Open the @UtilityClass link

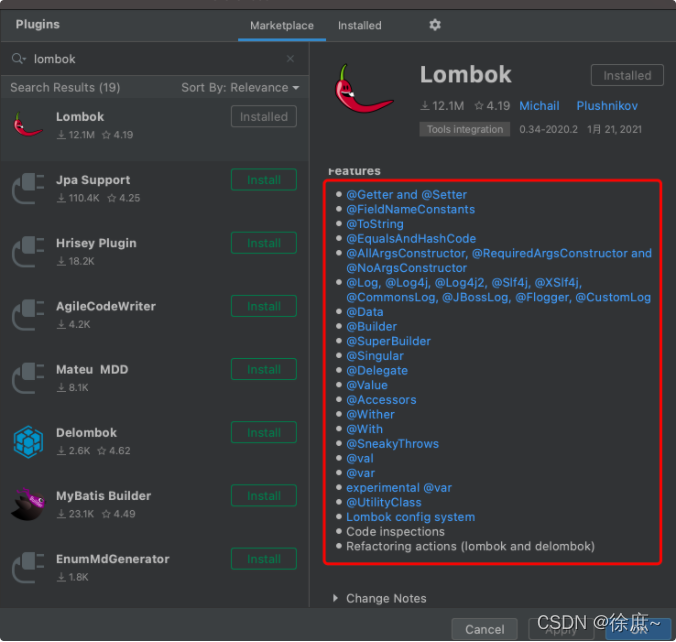[384, 502]
